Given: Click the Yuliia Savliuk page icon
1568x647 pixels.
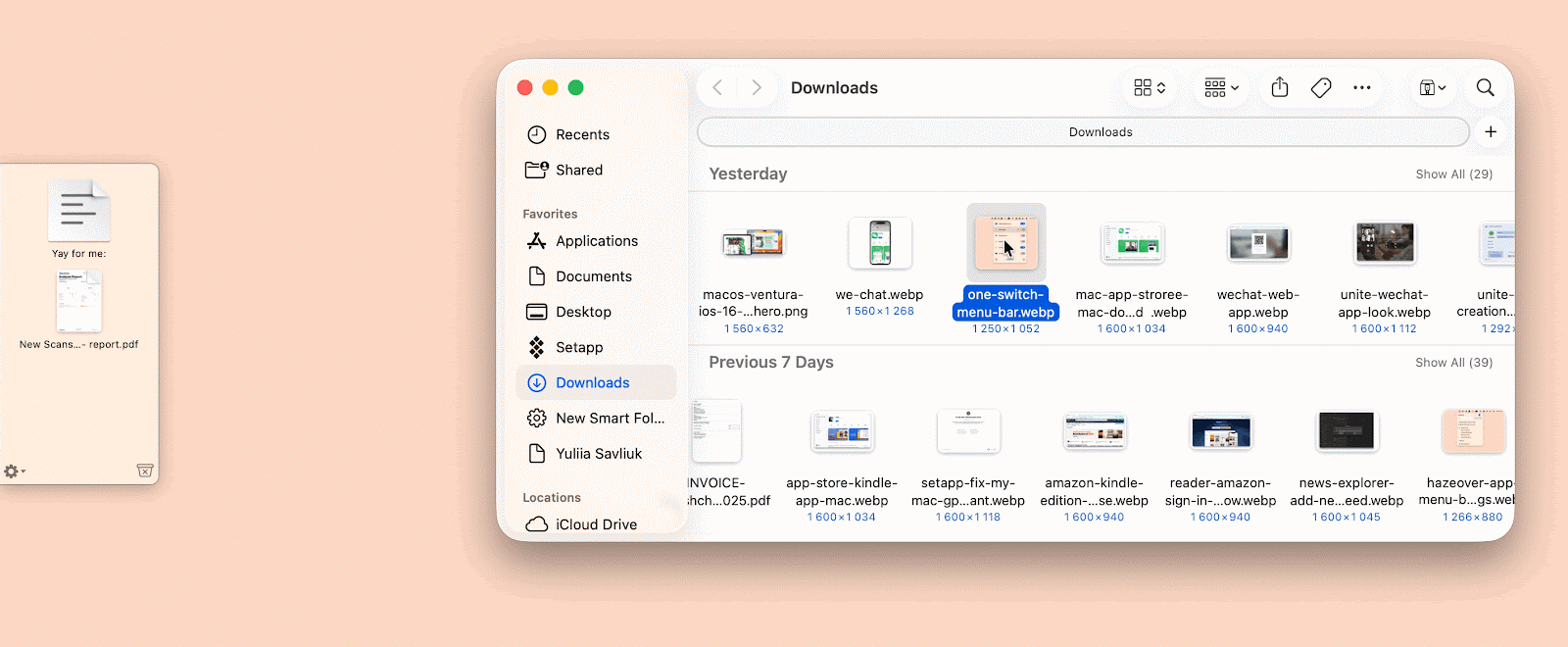Looking at the screenshot, I should (537, 453).
